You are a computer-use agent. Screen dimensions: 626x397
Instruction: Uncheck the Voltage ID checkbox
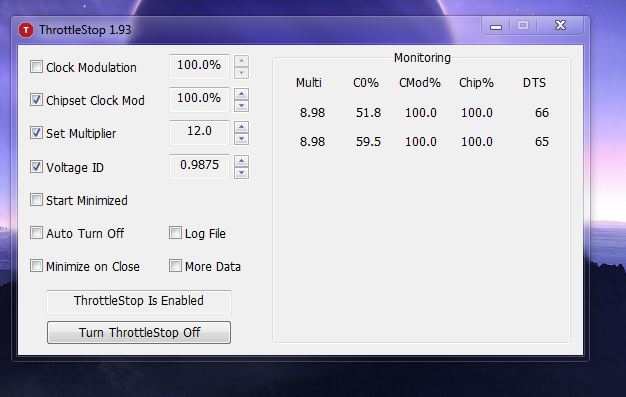click(x=36, y=167)
